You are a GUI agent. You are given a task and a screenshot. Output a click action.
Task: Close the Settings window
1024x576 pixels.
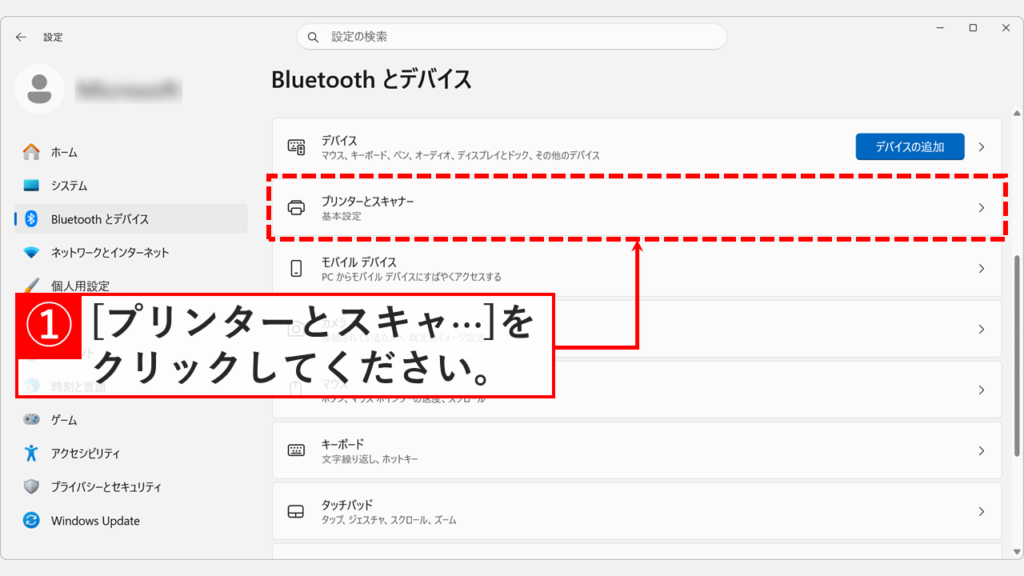(1006, 27)
